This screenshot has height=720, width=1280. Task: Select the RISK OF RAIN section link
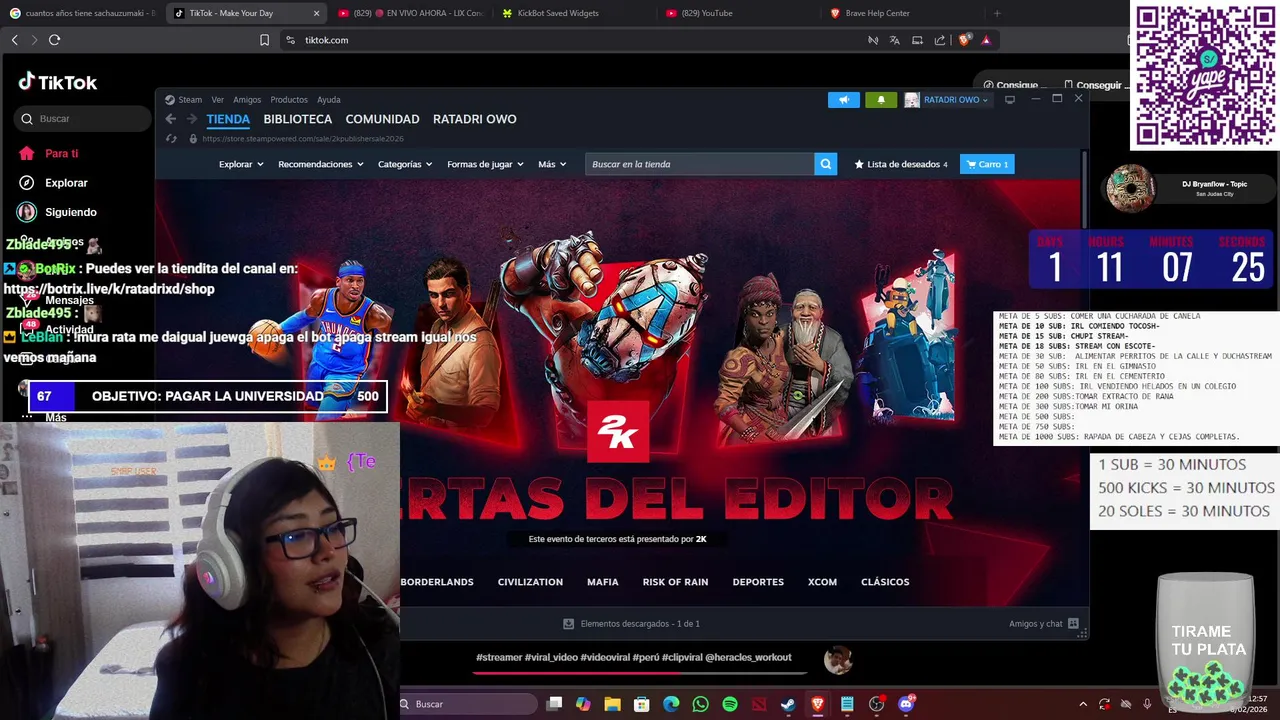point(675,582)
